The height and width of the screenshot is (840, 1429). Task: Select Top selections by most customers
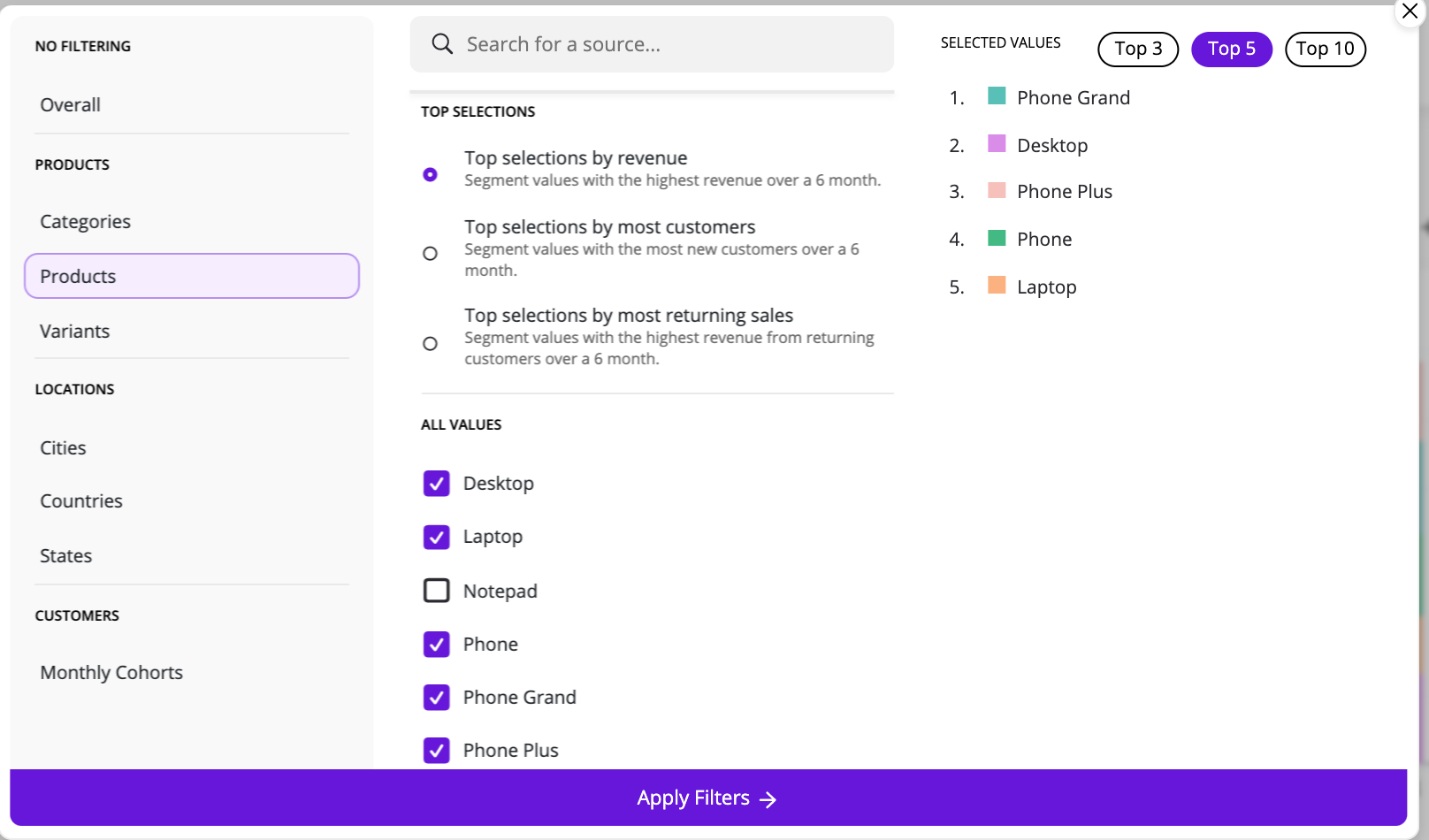pos(431,254)
